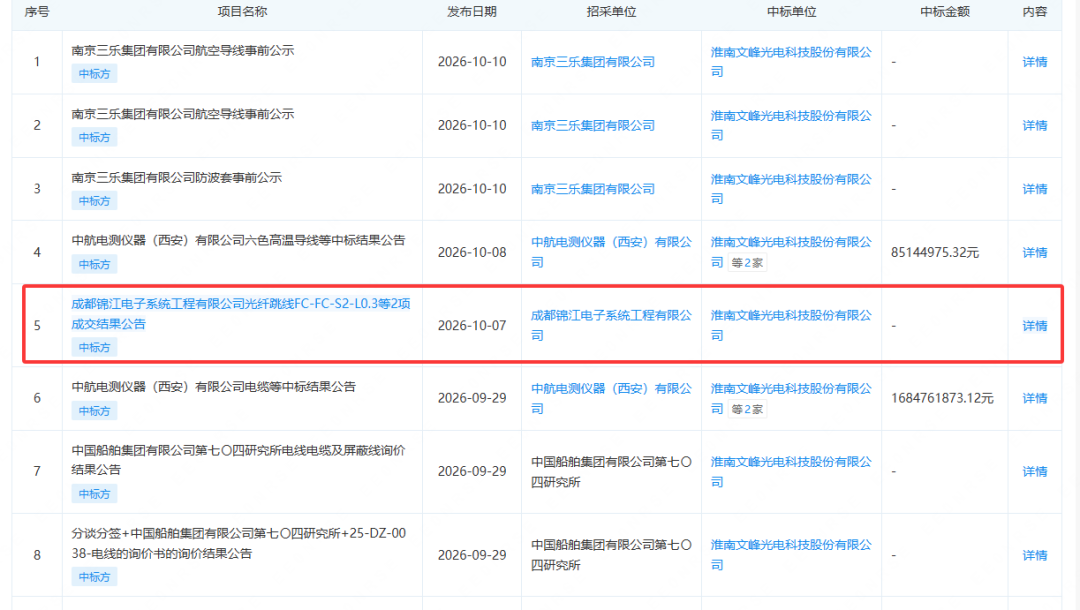
Task: Select title 中航电测仪器（西安）有限公司六色高温导线等中标结果公告
Action: [x=238, y=240]
